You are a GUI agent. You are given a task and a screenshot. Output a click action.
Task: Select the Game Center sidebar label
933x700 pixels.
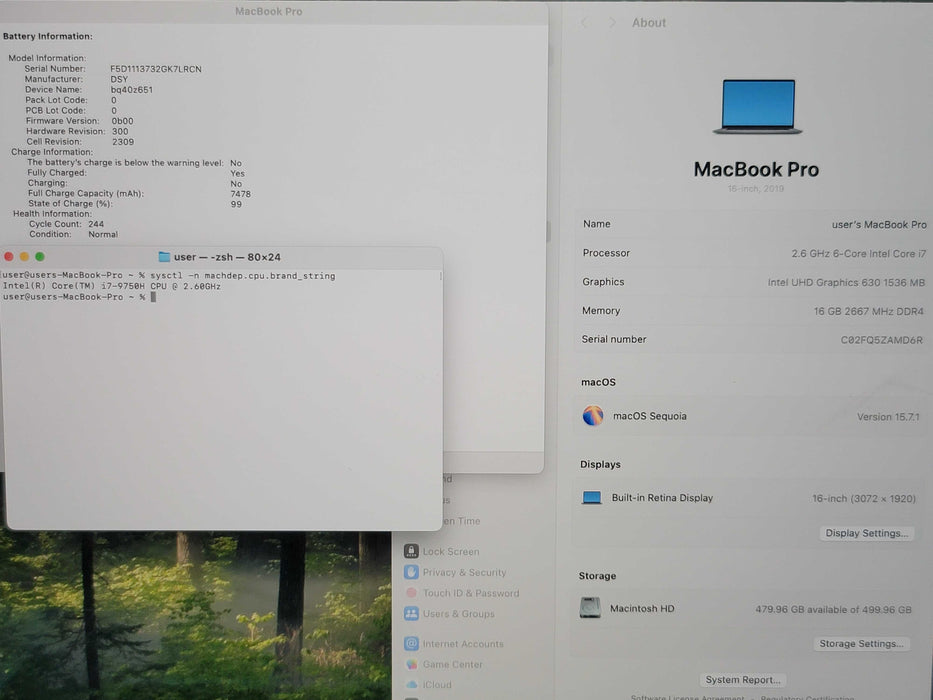pyautogui.click(x=452, y=664)
